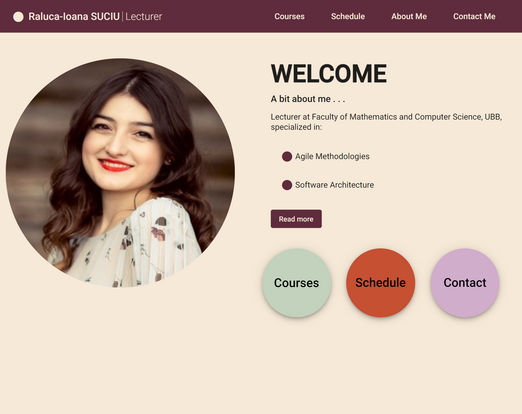
Task: Click the cream circle logo in header
Action: tap(18, 17)
